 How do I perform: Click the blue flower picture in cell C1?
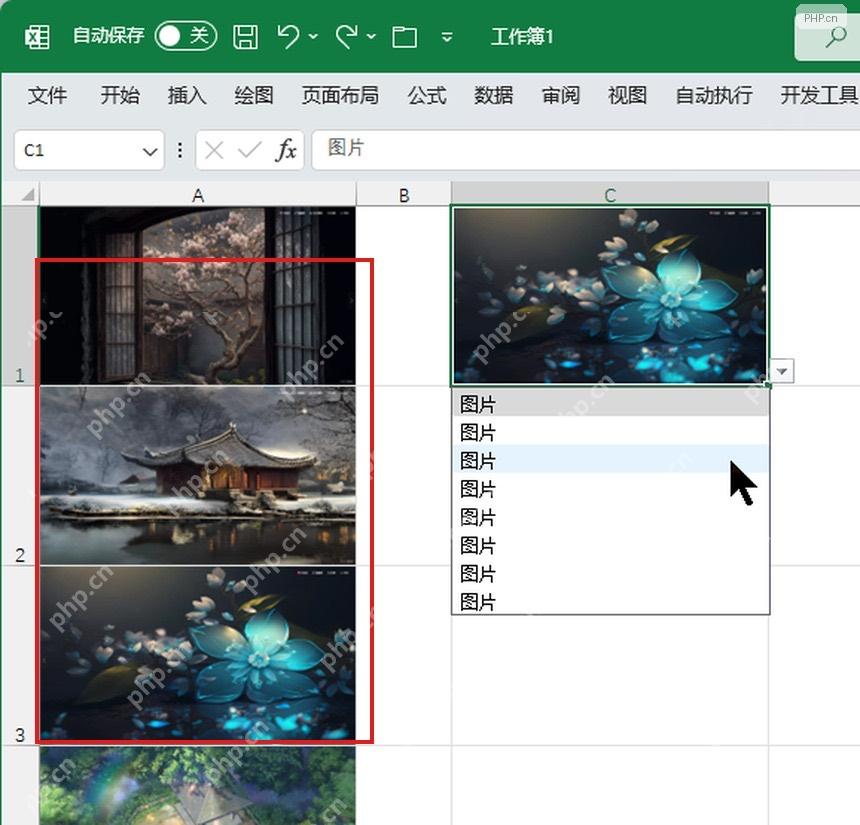[610, 296]
